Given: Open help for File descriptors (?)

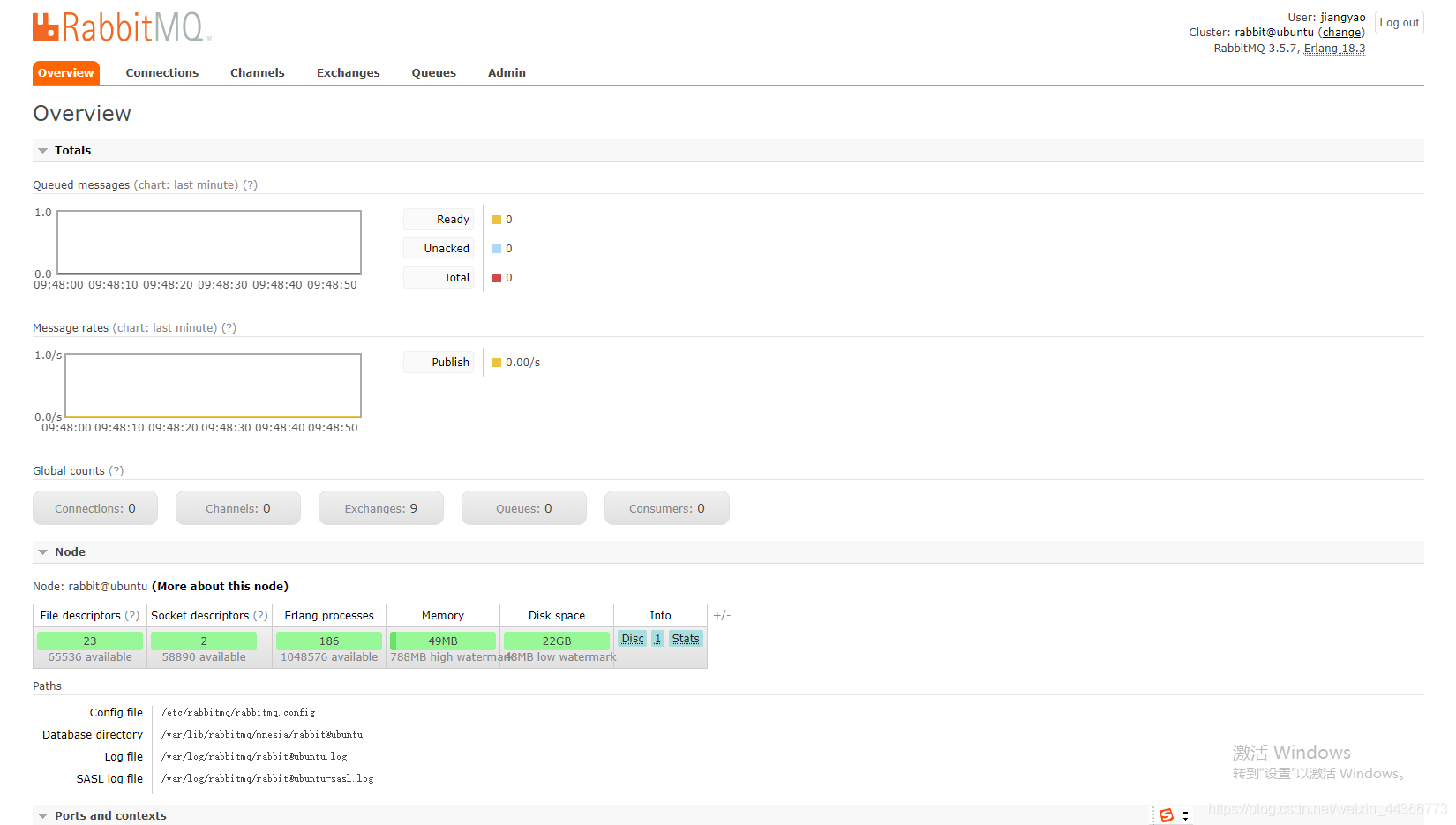Looking at the screenshot, I should [x=132, y=616].
